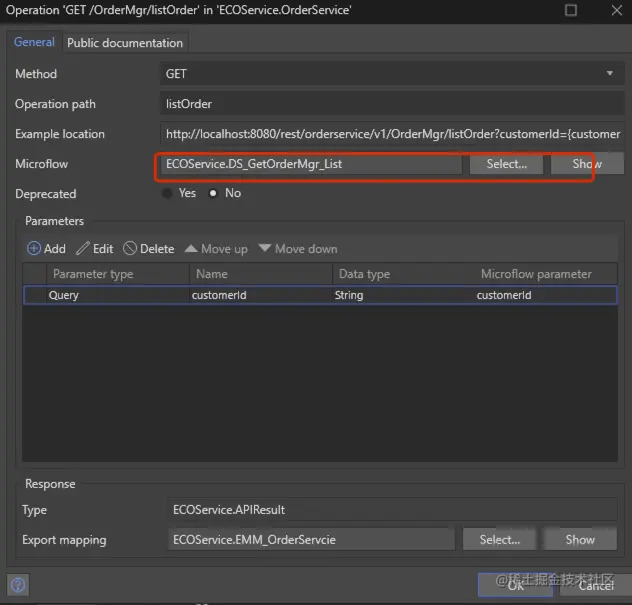This screenshot has width=632, height=605.
Task: Click the Name column header
Action: [x=261, y=274]
